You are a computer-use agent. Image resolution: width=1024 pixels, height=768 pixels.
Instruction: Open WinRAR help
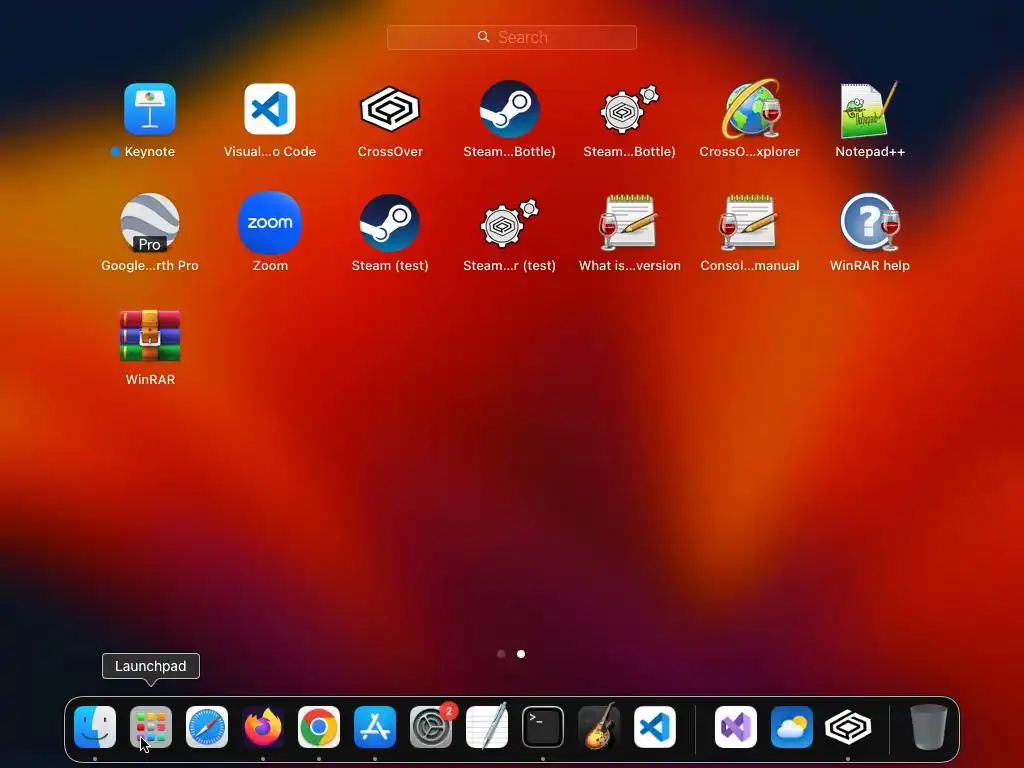[x=869, y=223]
